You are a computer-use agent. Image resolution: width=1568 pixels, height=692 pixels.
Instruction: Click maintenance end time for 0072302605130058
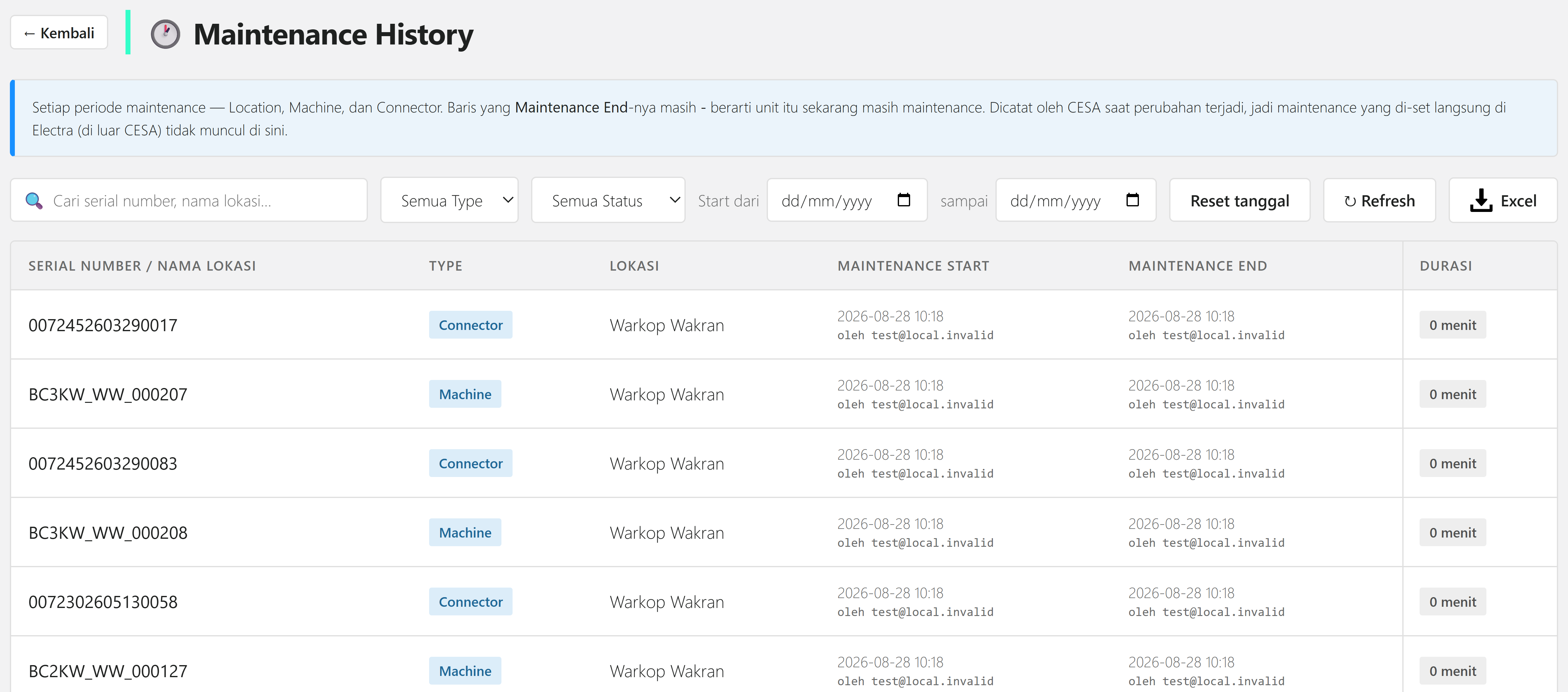[x=1181, y=593]
